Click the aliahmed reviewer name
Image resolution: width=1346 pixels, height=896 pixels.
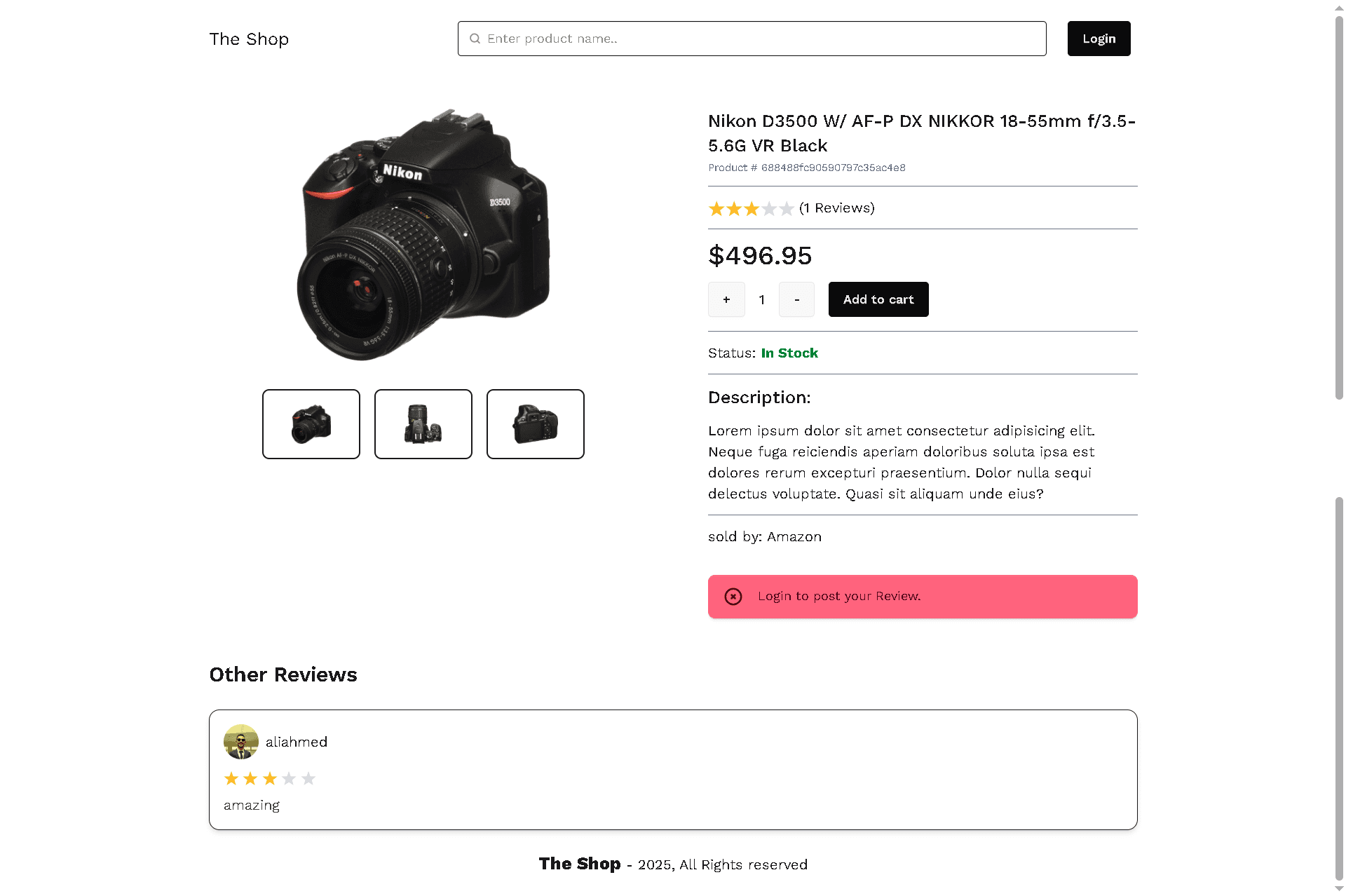(297, 742)
